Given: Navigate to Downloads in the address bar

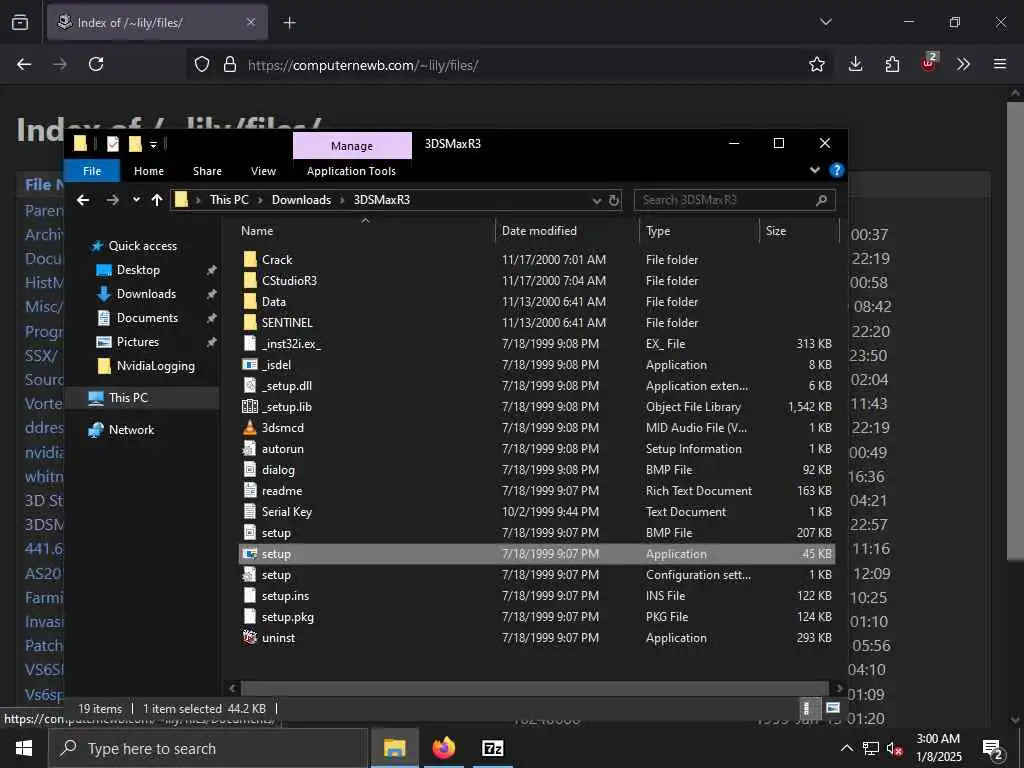Looking at the screenshot, I should click(x=301, y=200).
